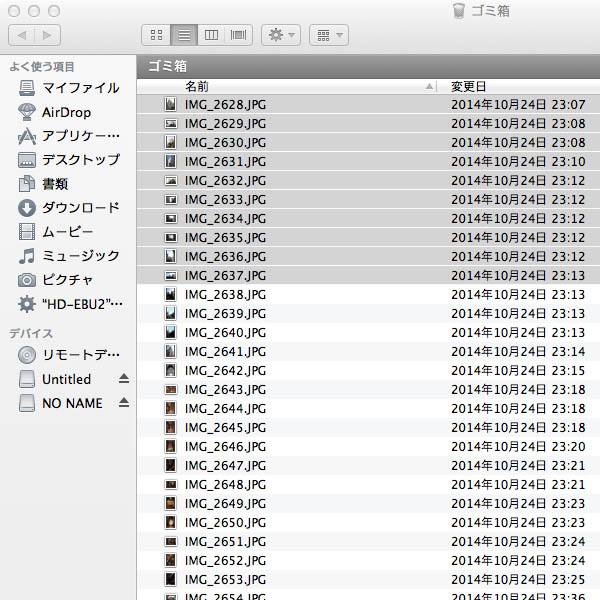Open ダウンロード folder in sidebar
The height and width of the screenshot is (600, 600).
click(x=80, y=208)
